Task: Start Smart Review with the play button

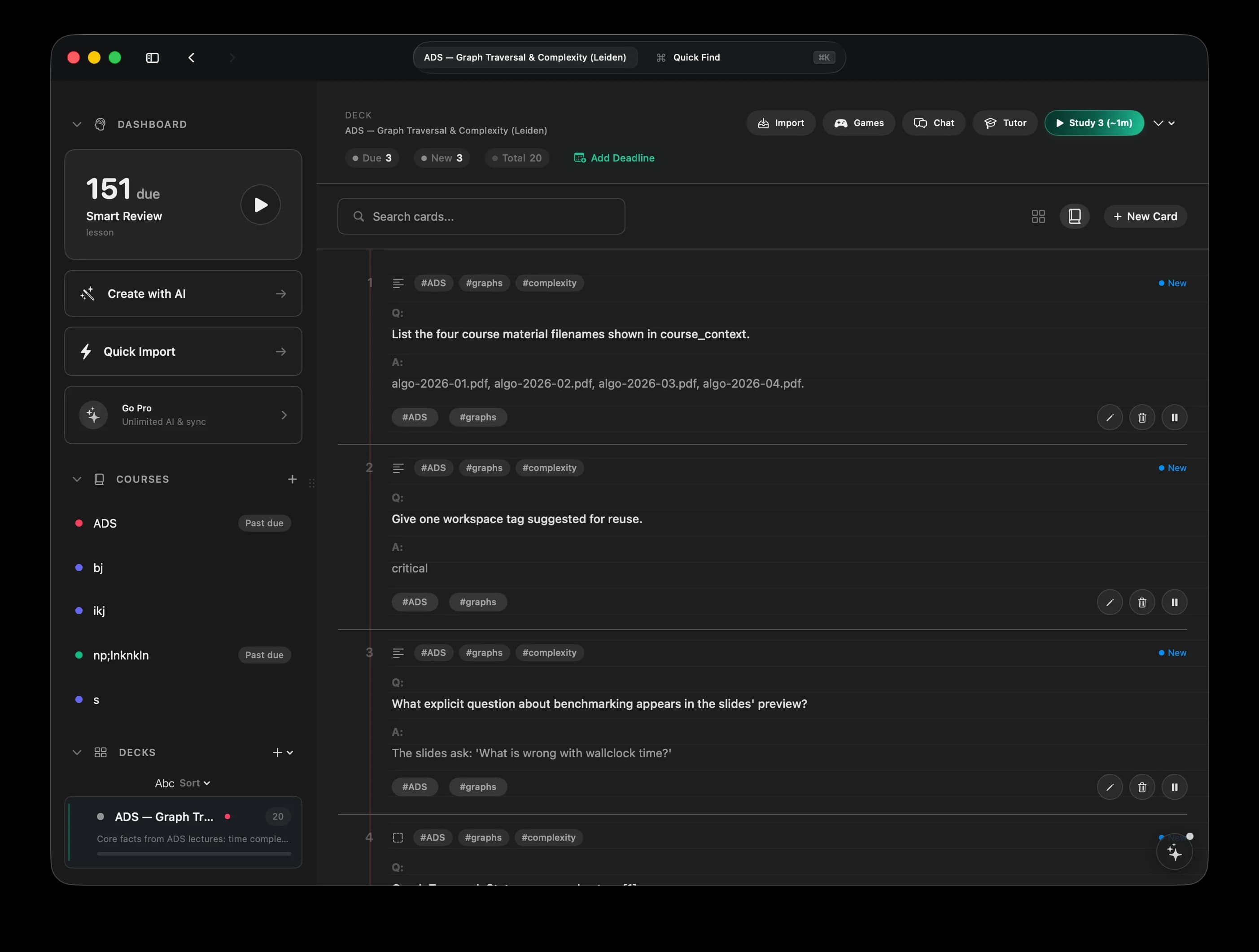Action: (x=260, y=204)
